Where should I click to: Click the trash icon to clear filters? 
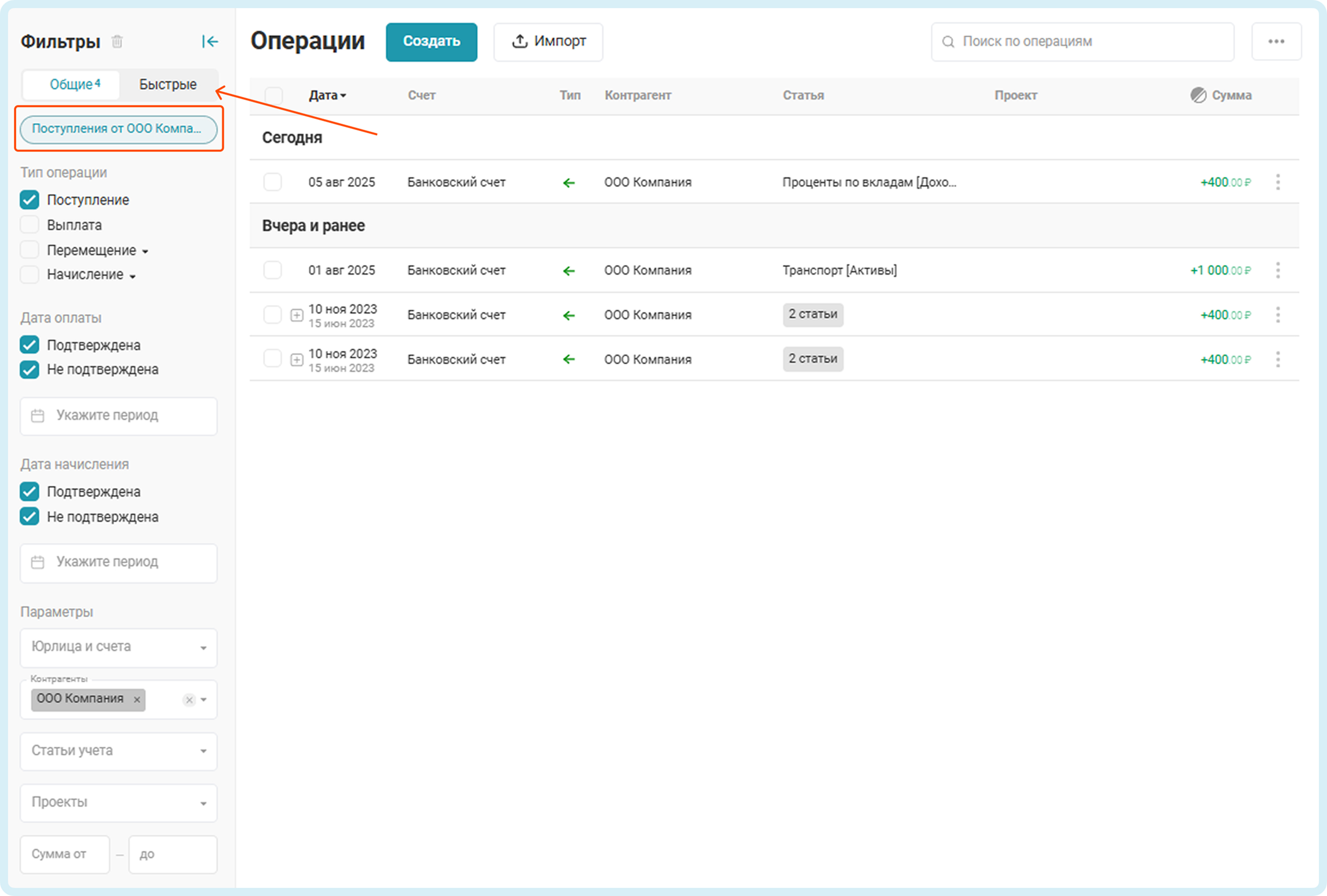(117, 42)
